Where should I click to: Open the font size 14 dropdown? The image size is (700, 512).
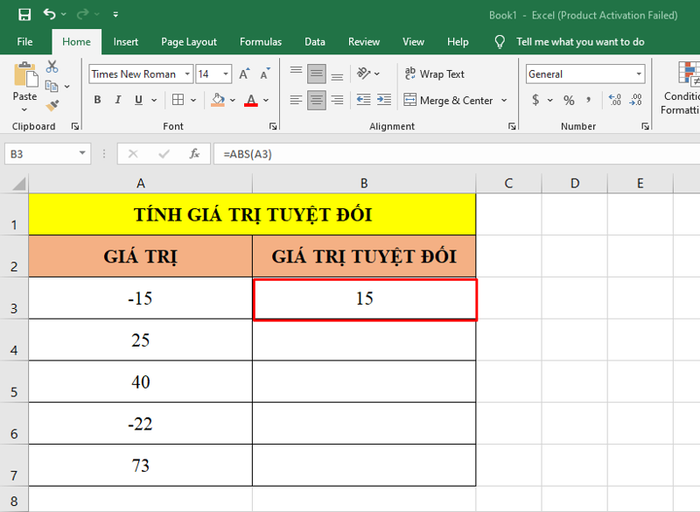[226, 74]
